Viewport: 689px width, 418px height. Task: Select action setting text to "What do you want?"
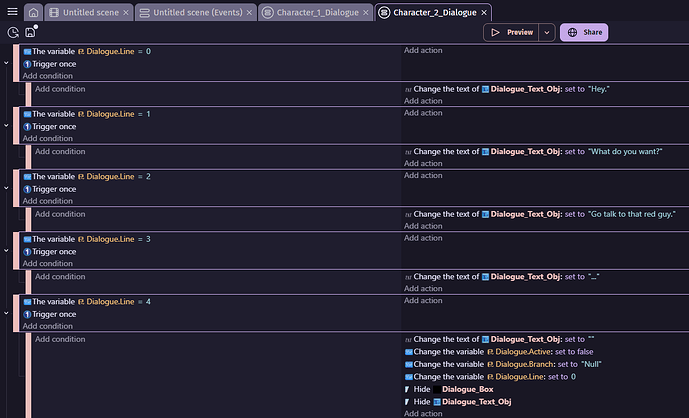coord(538,151)
